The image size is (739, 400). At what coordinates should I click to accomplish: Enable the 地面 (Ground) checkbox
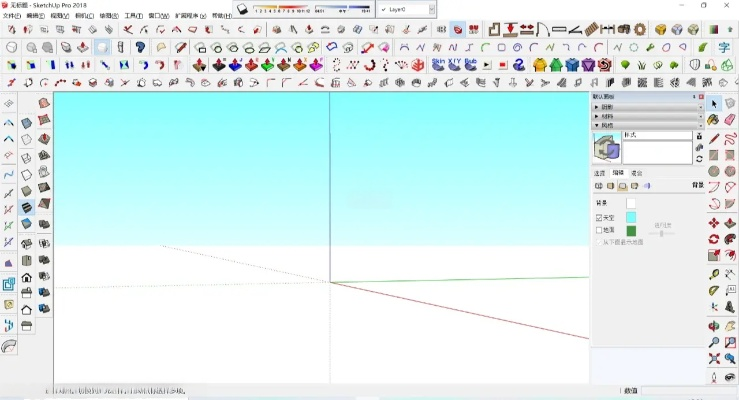point(599,230)
